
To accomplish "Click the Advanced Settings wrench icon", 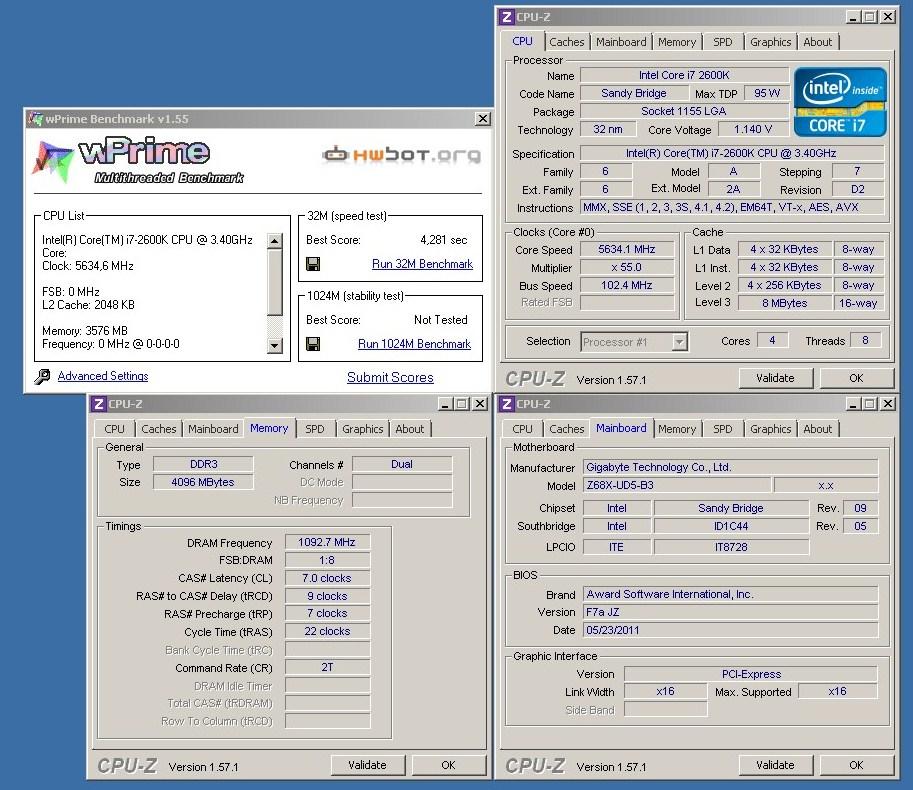I will (x=42, y=376).
